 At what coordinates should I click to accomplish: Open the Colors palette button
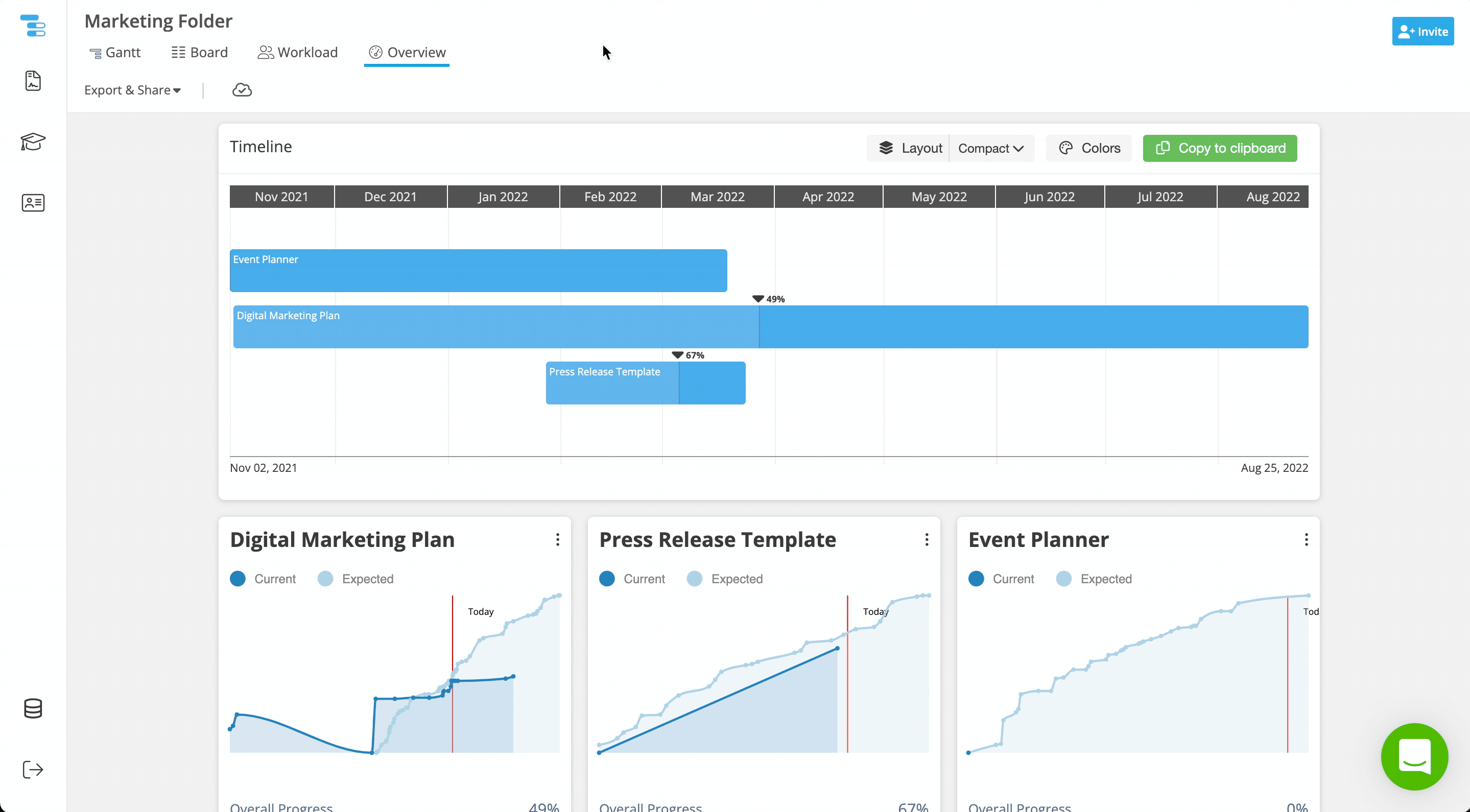click(1089, 149)
